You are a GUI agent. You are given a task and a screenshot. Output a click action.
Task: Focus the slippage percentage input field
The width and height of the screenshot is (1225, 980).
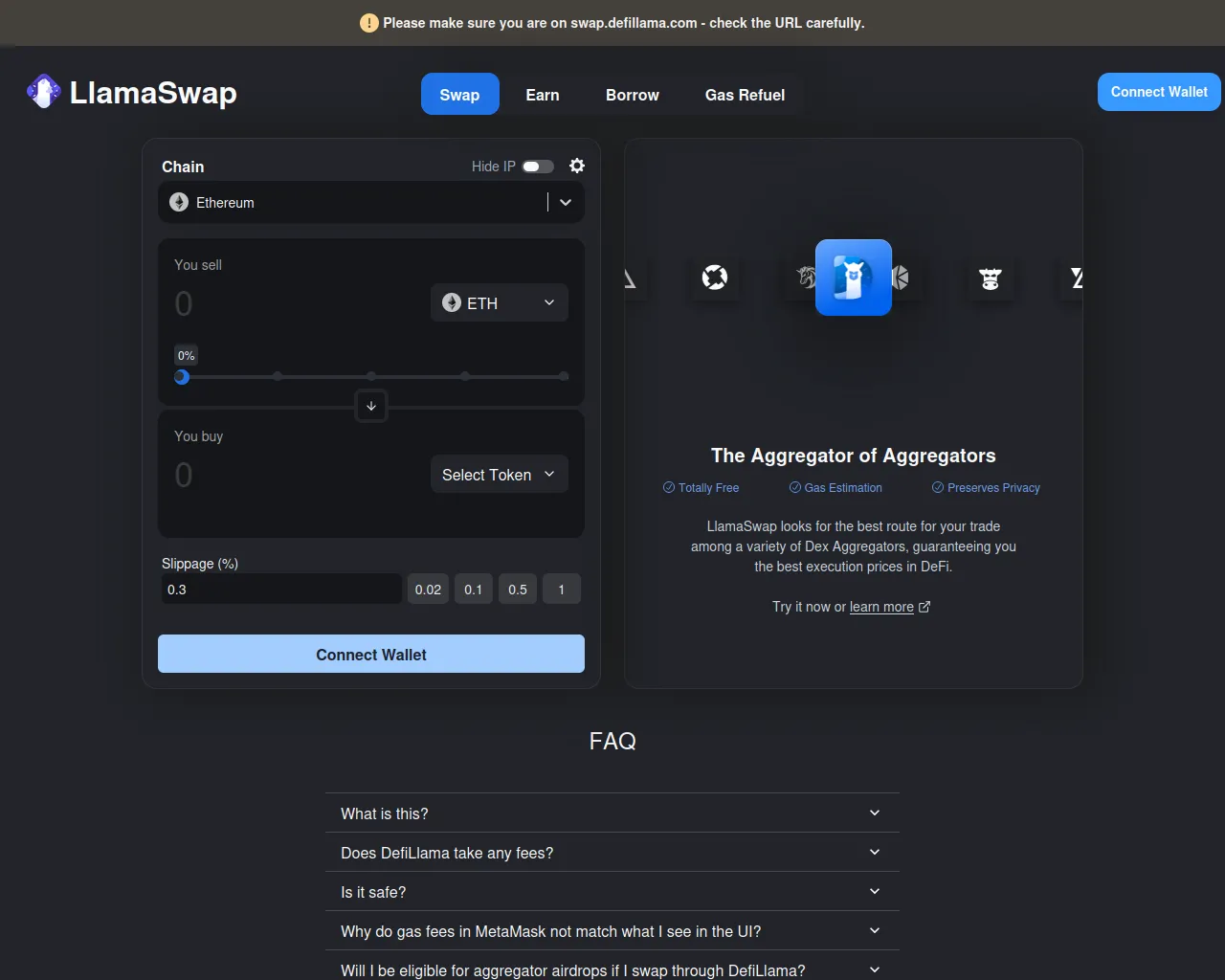click(x=280, y=589)
